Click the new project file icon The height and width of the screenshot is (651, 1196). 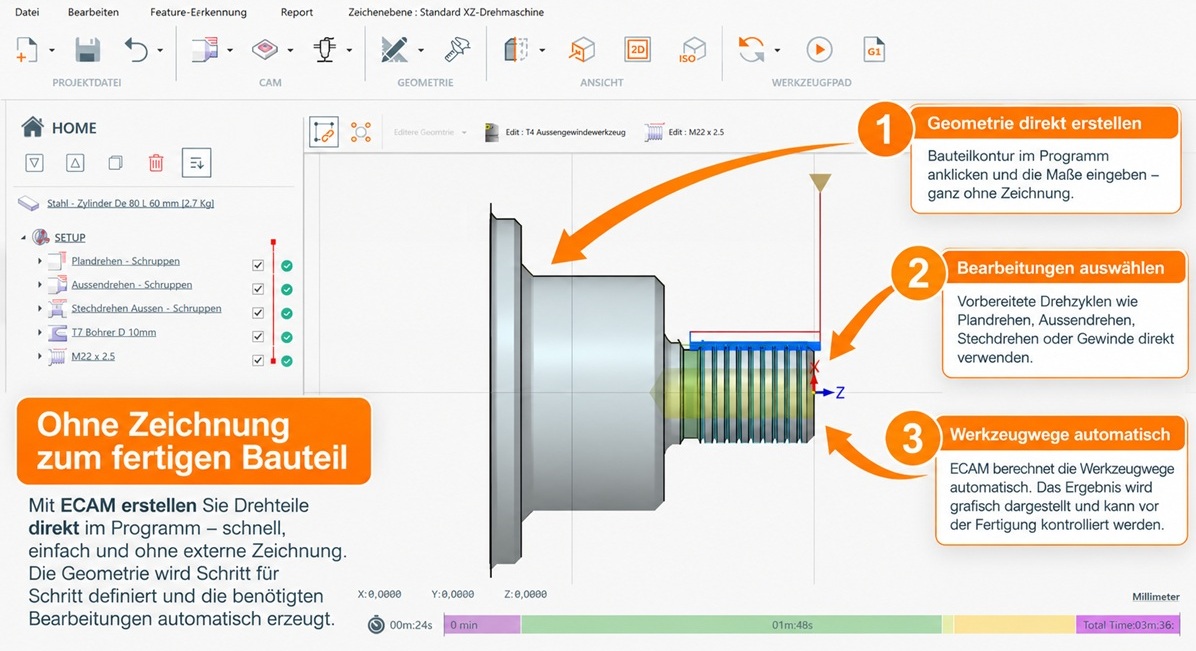point(26,50)
